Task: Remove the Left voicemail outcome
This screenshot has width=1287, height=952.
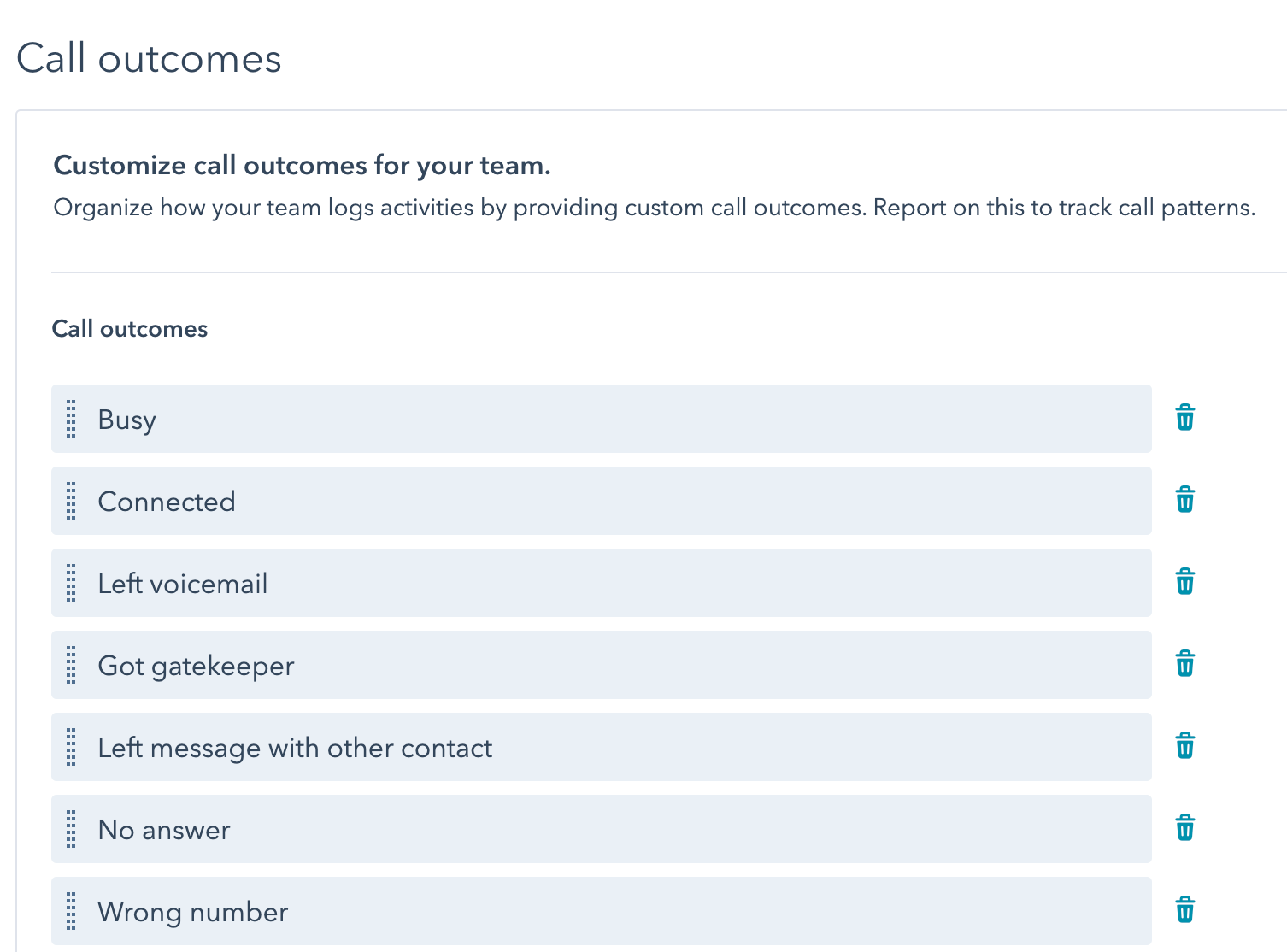Action: [x=1184, y=582]
